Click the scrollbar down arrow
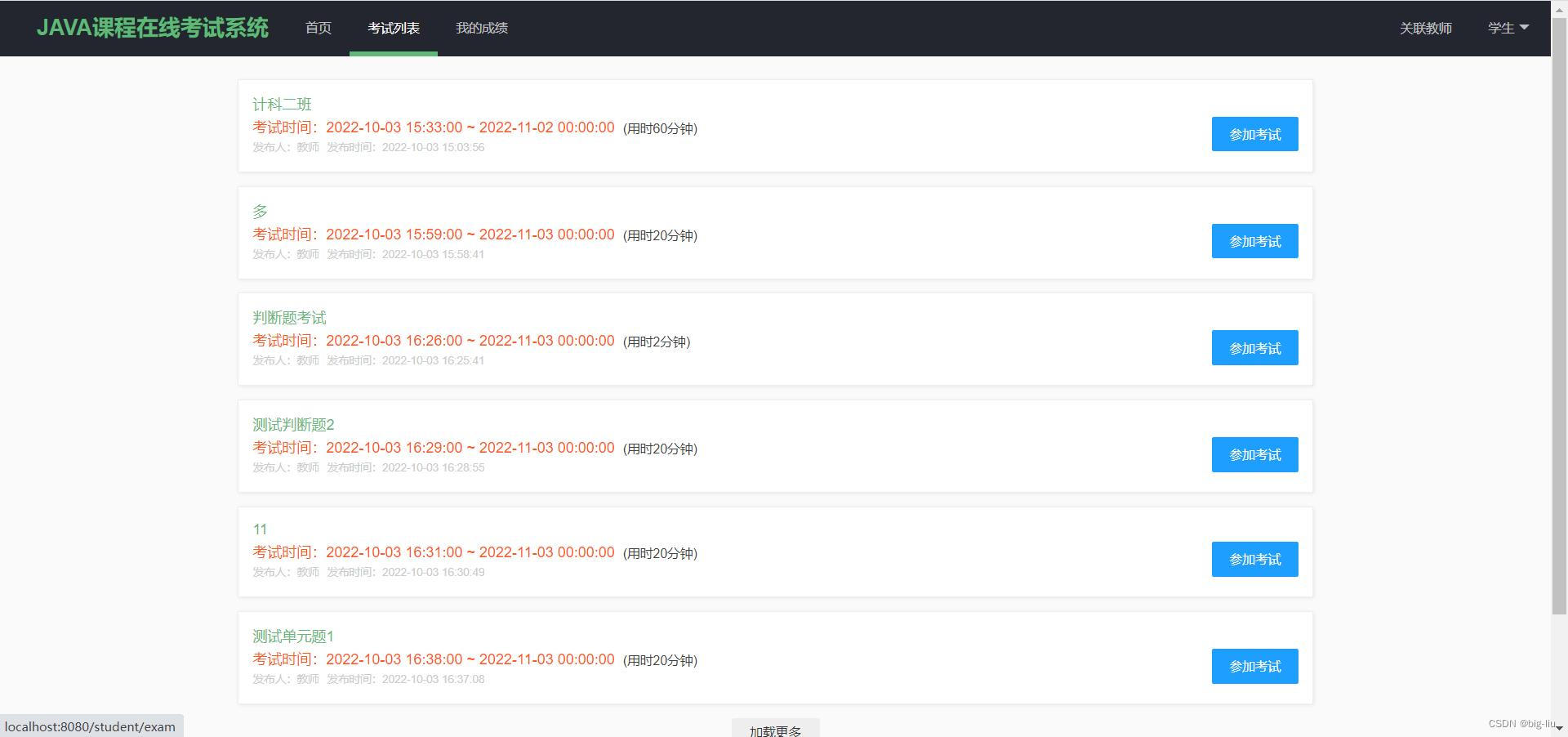Viewport: 1568px width, 737px height. coord(1559,728)
